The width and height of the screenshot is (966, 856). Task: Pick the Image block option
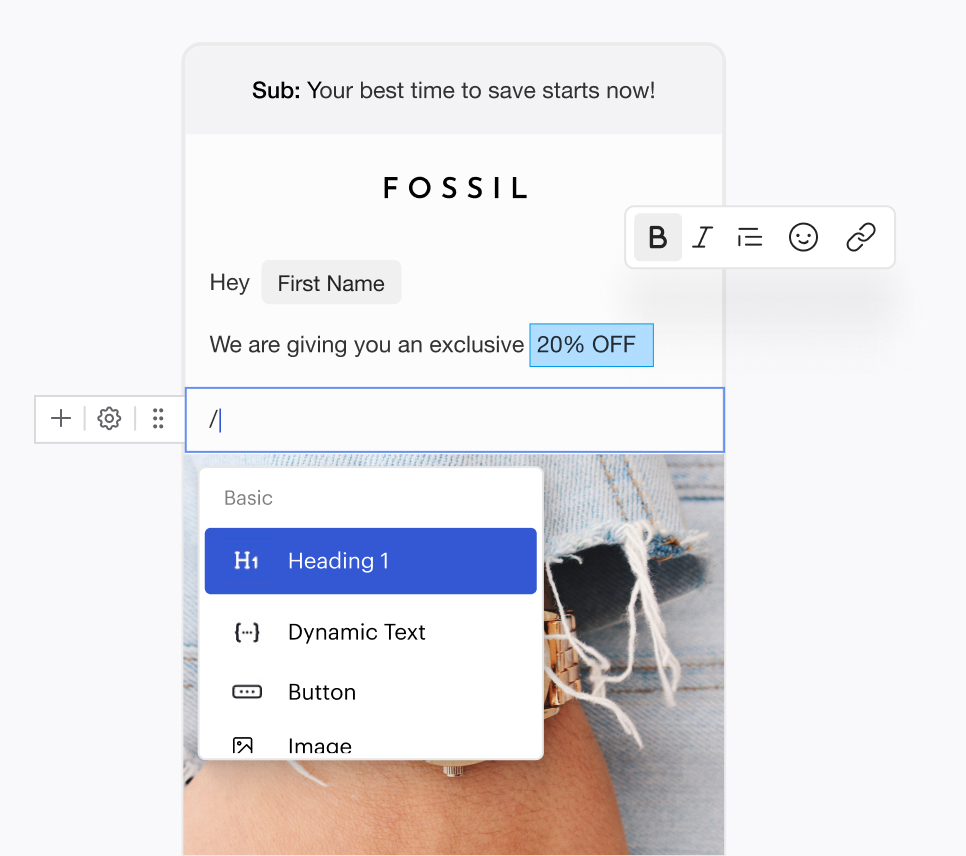pos(319,745)
